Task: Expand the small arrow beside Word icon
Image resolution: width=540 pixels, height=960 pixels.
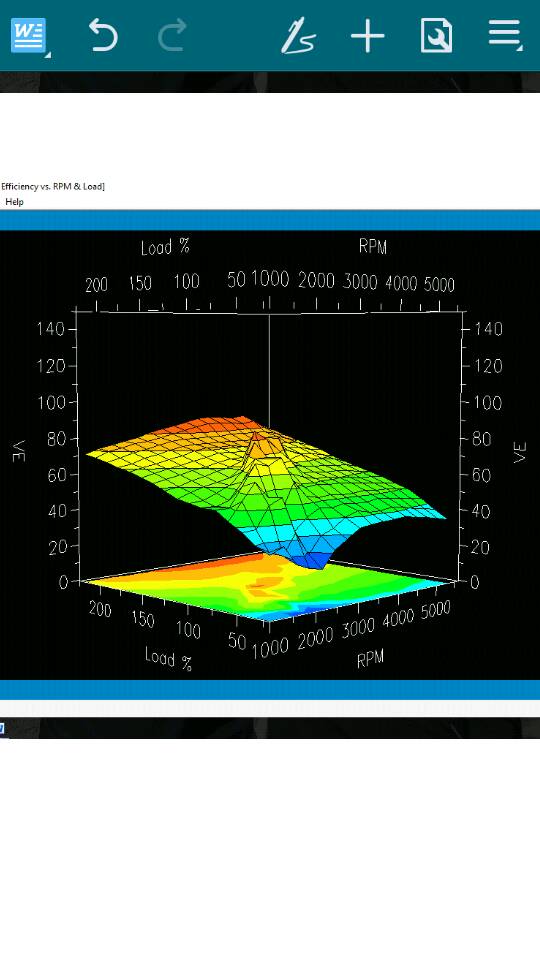Action: pos(48,55)
